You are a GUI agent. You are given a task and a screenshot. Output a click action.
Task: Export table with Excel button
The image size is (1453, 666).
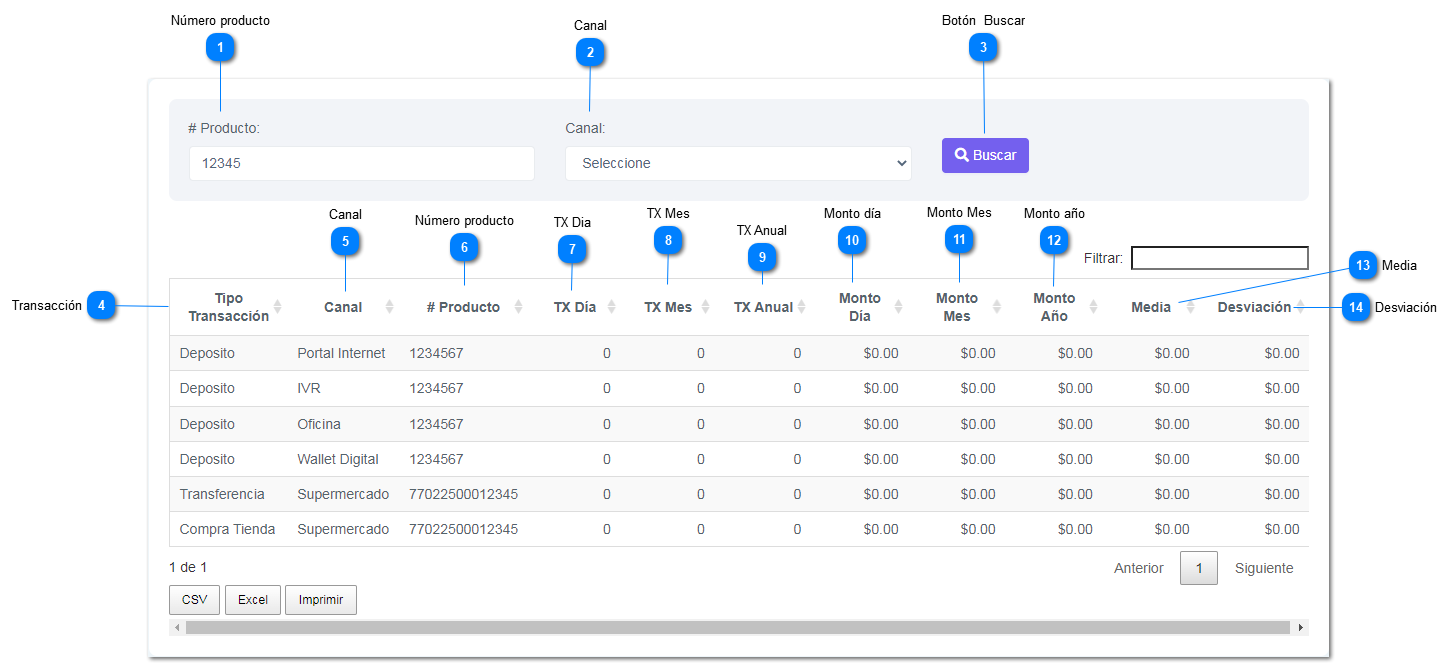click(253, 600)
